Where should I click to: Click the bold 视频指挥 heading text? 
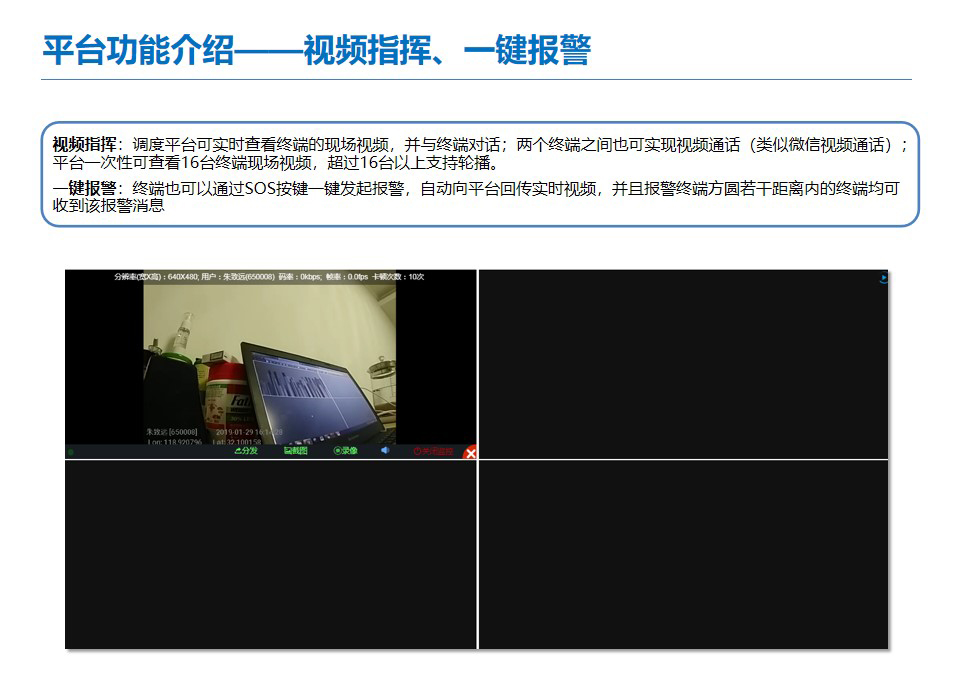(84, 144)
